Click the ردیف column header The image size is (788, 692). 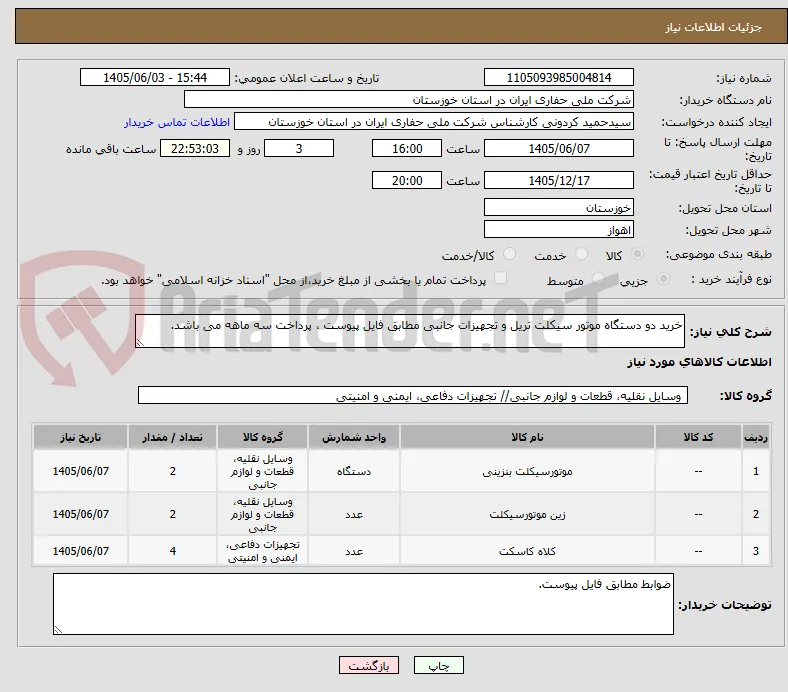[755, 437]
